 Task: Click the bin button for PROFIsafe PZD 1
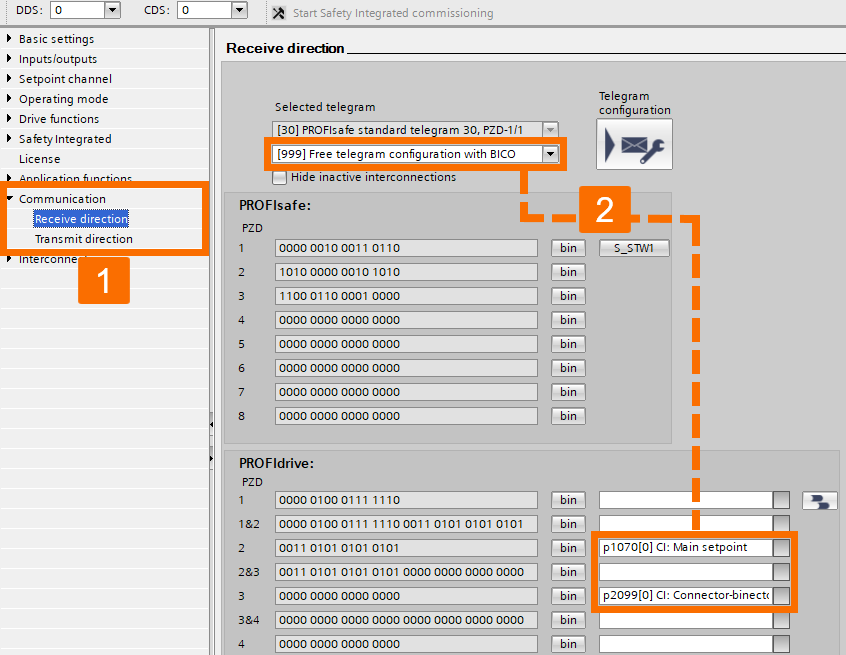567,247
